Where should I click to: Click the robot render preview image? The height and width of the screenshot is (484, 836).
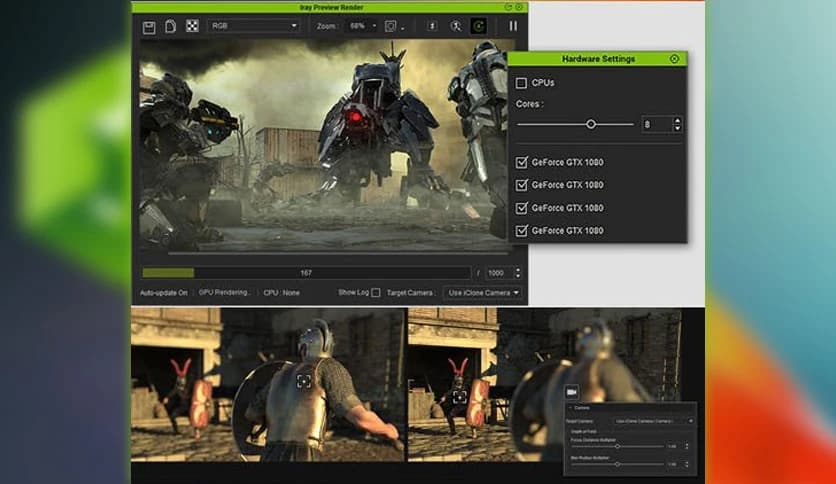(323, 145)
